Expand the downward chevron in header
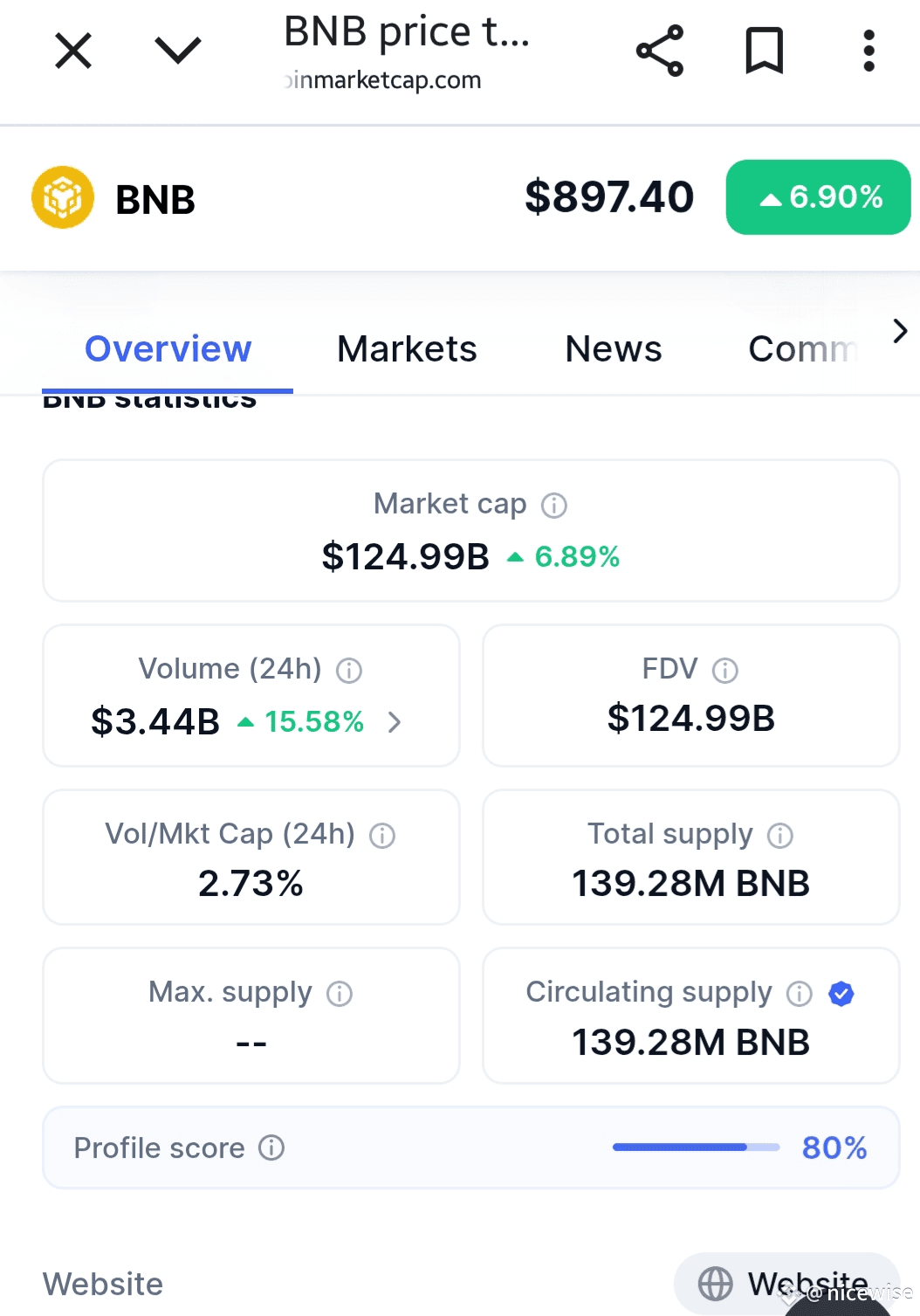The width and height of the screenshot is (920, 1316). click(178, 50)
